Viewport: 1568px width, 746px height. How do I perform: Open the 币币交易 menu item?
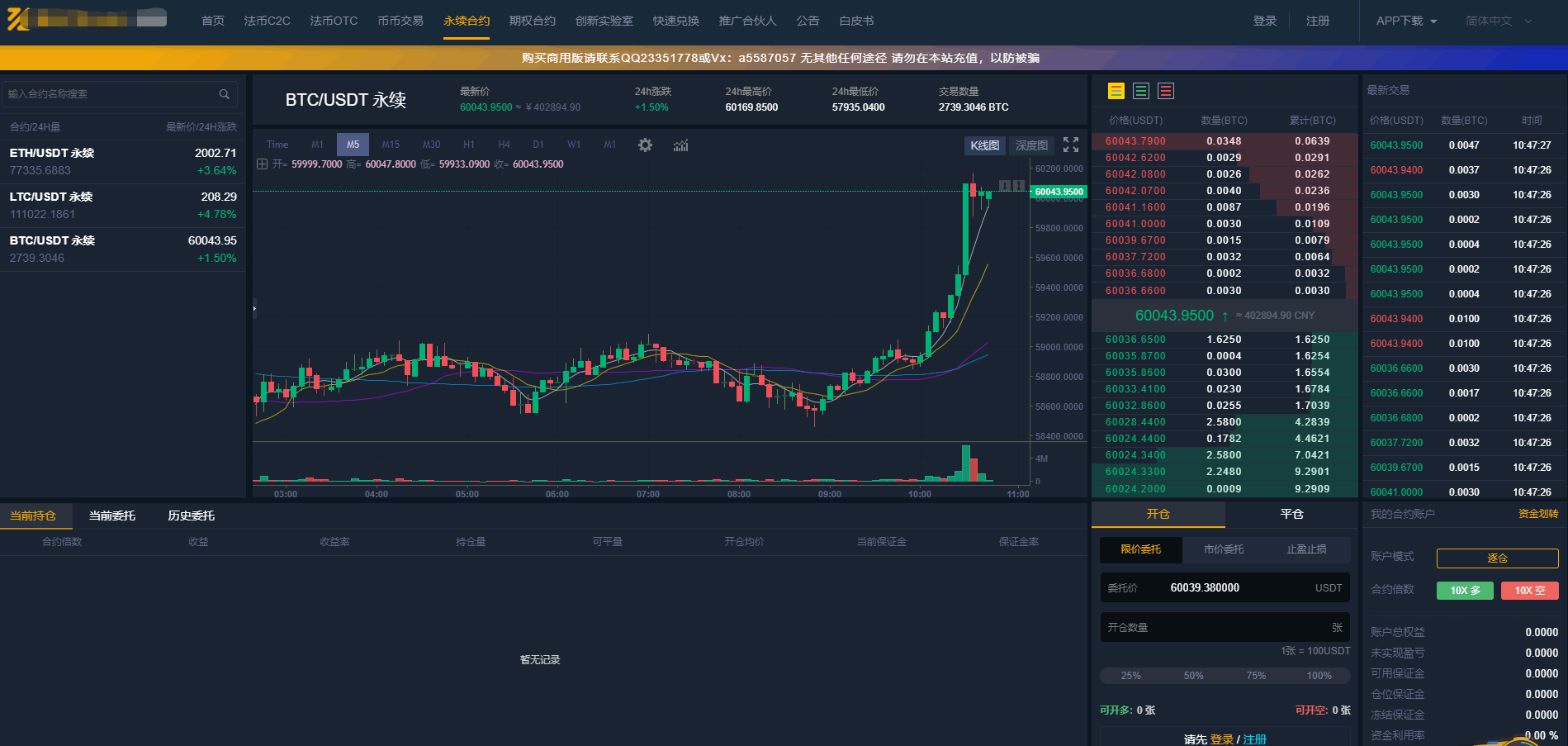[x=400, y=21]
